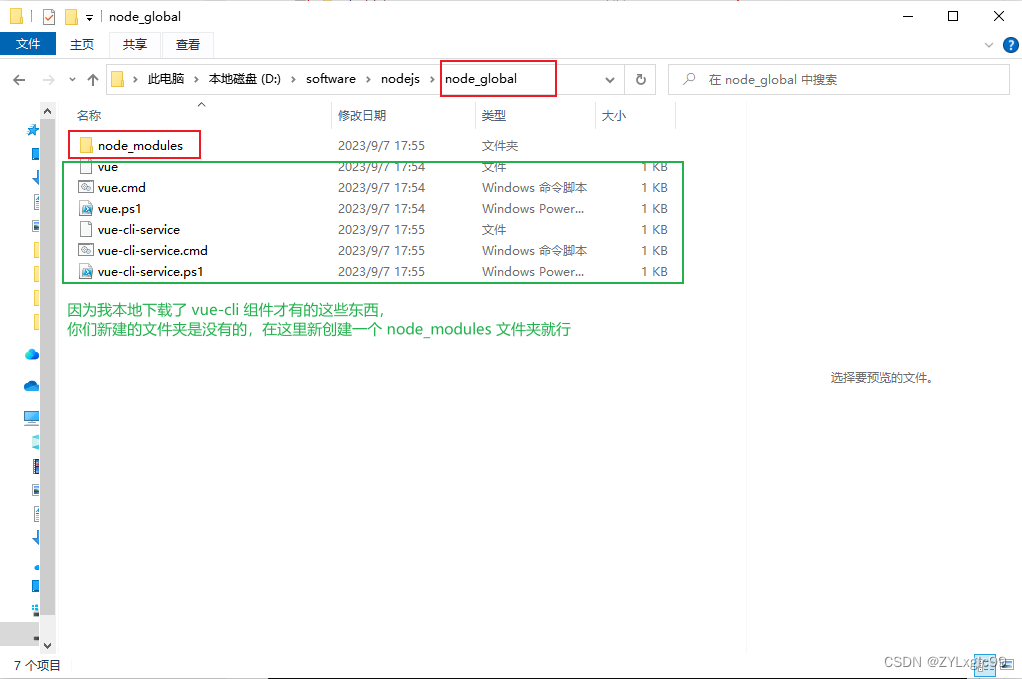This screenshot has height=679, width=1022.
Task: Navigate to 本地磁盘 (D:) in the breadcrumb
Action: coord(244,79)
